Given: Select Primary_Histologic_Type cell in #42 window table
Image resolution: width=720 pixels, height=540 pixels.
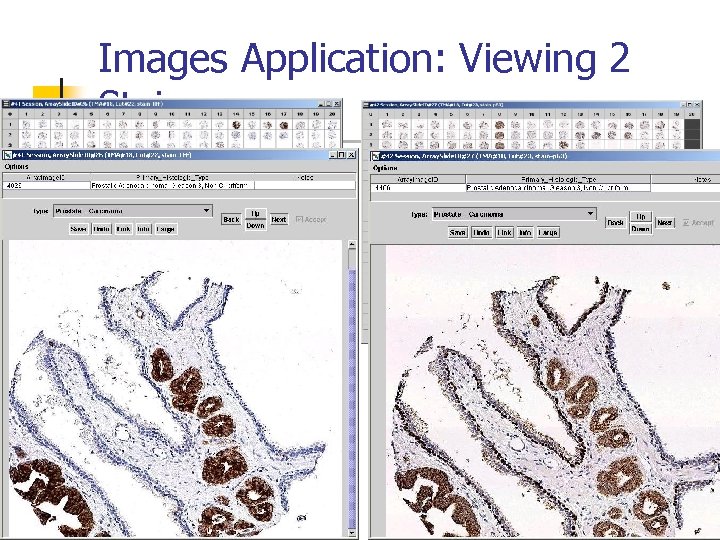Looking at the screenshot, I should 558,188.
